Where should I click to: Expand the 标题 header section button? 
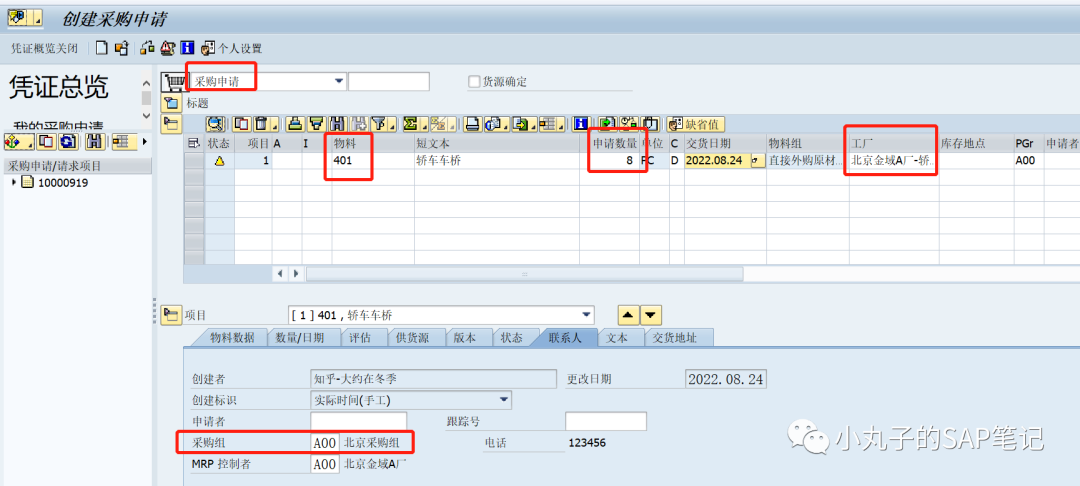(x=170, y=103)
